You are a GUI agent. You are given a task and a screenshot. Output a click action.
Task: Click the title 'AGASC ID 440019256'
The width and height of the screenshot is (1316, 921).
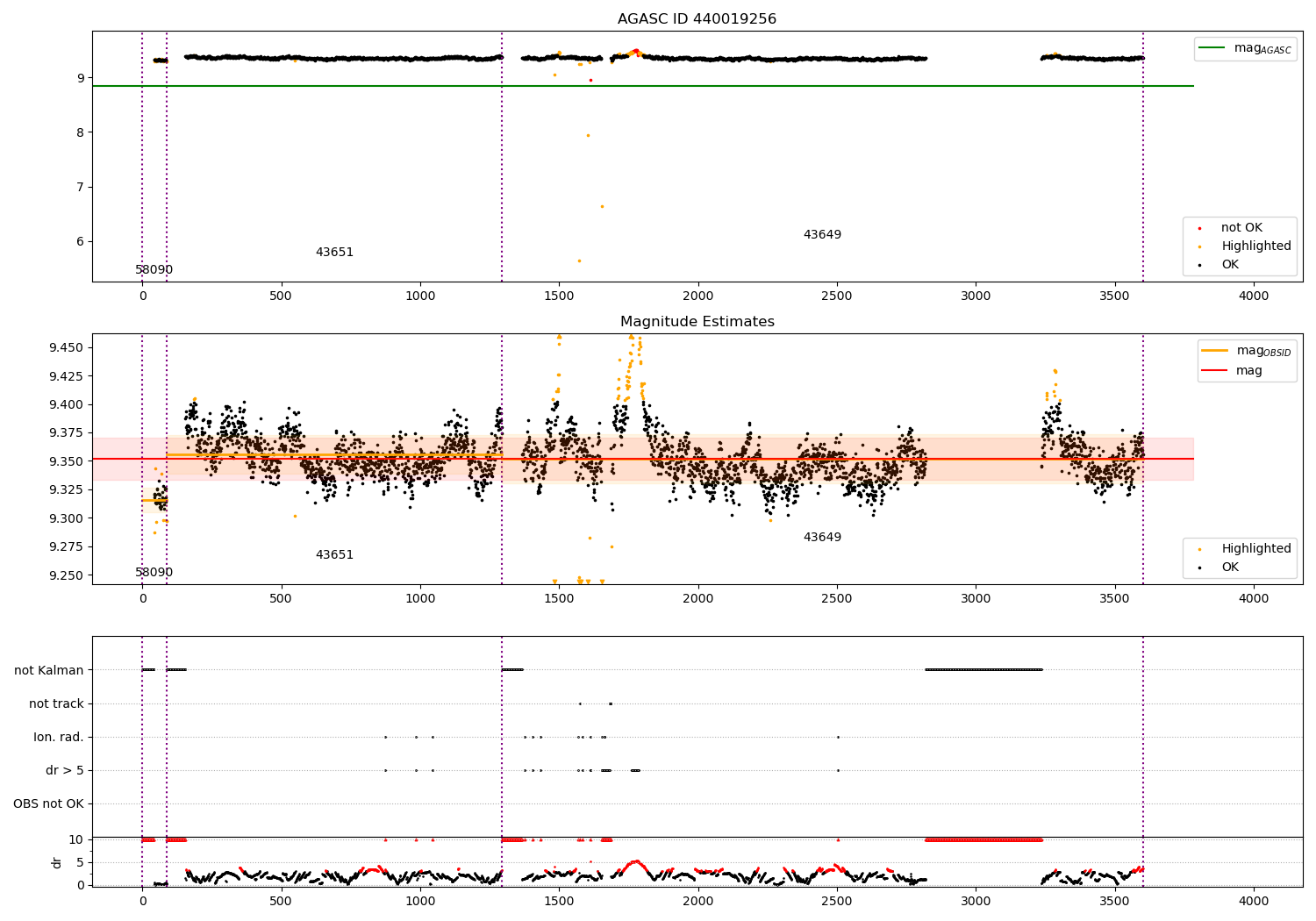697,19
